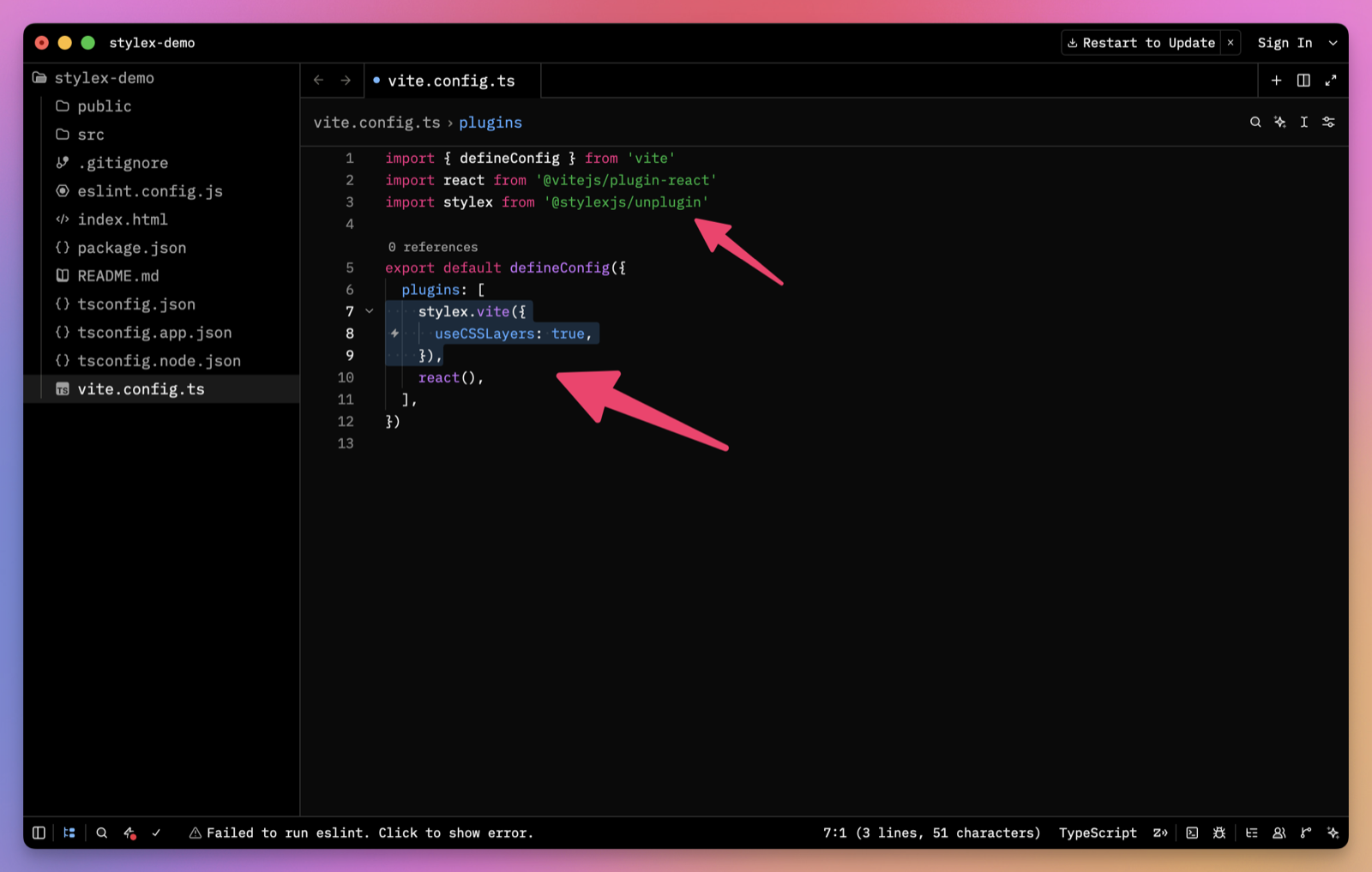Dismiss the Restart to Update notice
The image size is (1372, 872).
(x=1231, y=43)
